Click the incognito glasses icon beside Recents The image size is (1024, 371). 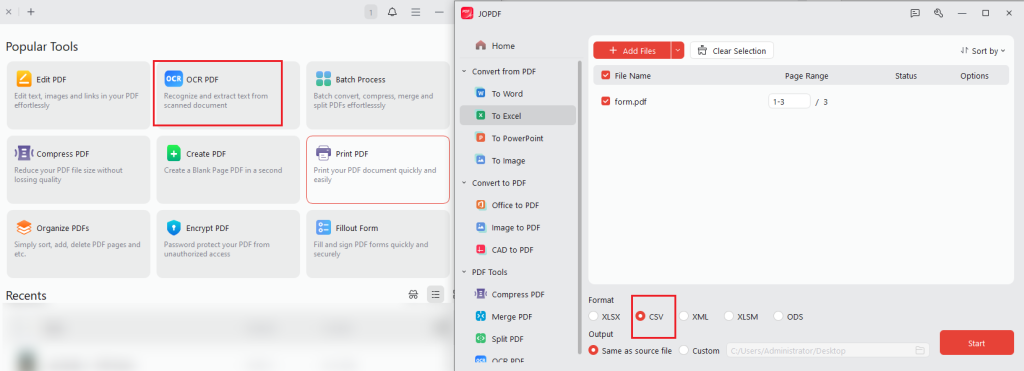pos(413,295)
